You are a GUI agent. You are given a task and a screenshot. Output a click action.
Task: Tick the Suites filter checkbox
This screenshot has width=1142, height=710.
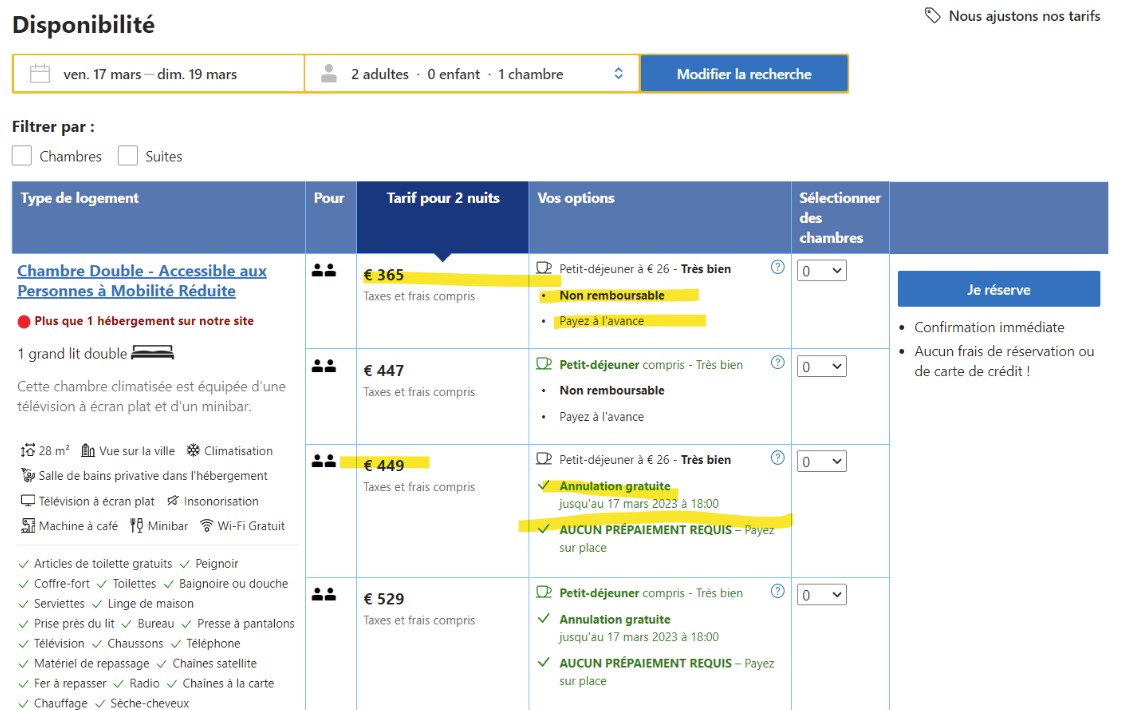pyautogui.click(x=128, y=156)
